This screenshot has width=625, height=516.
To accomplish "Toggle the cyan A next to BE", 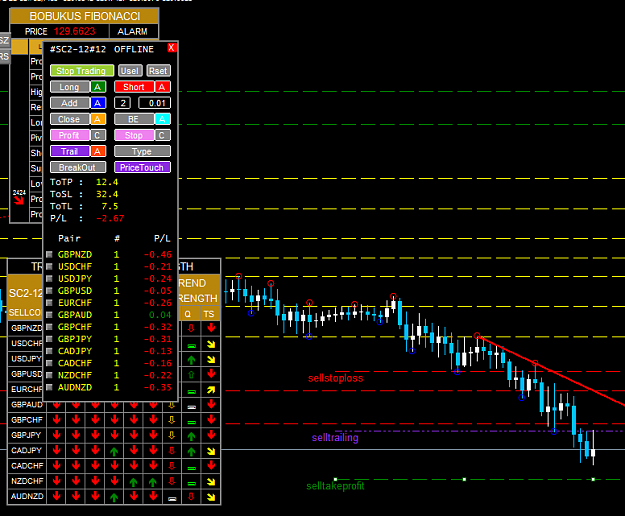I will click(162, 119).
